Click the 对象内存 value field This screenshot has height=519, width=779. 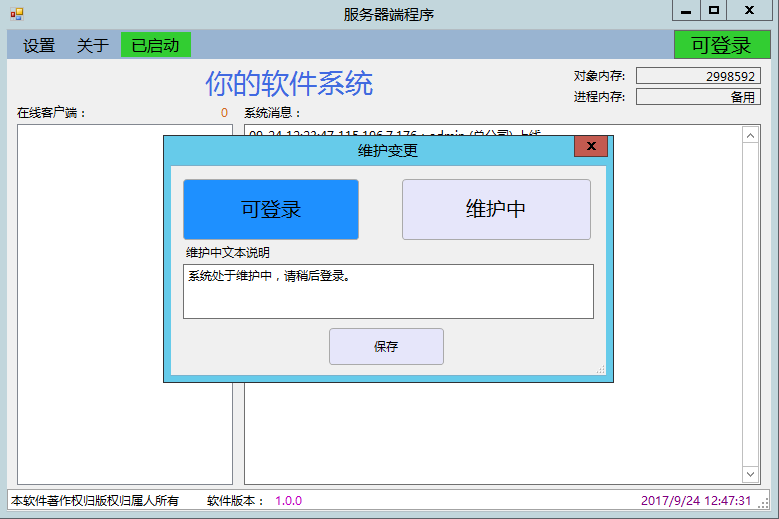point(697,76)
